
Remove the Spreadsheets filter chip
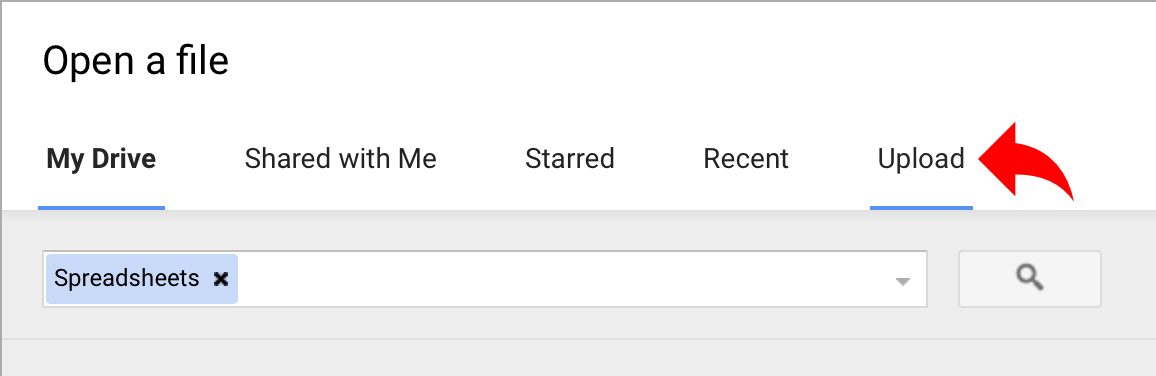[220, 279]
